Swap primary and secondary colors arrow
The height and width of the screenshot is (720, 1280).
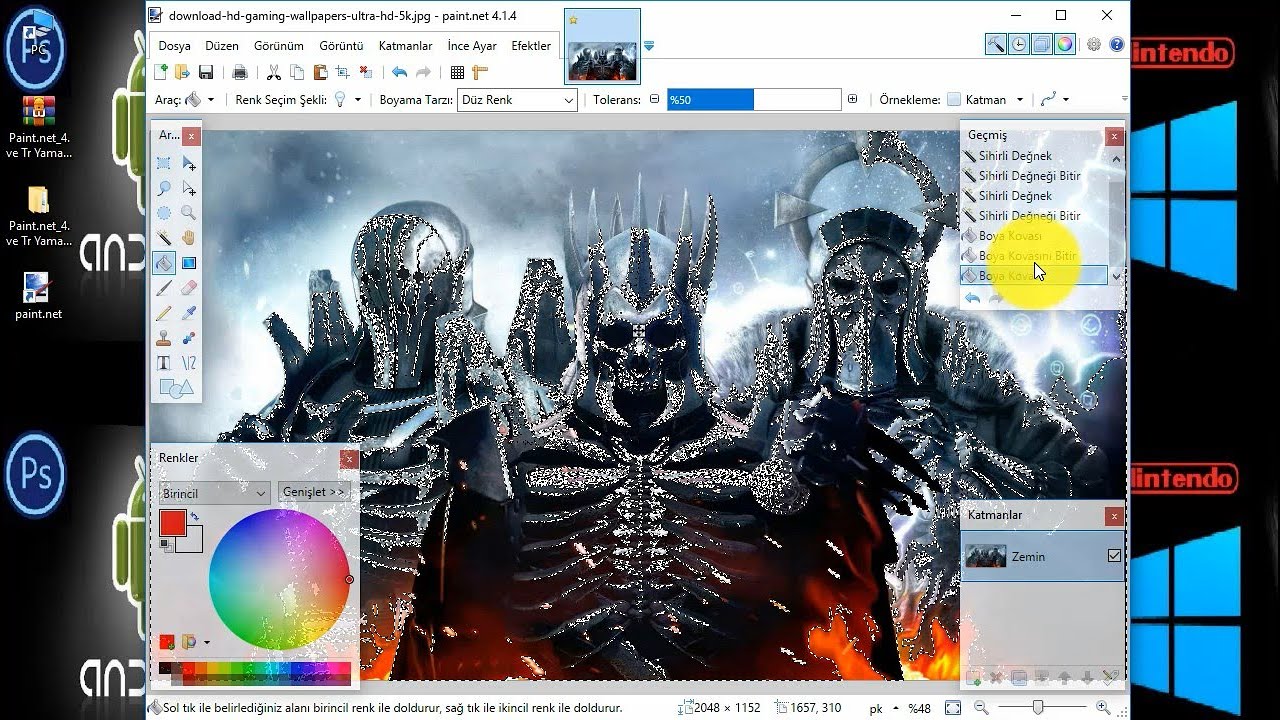[194, 516]
